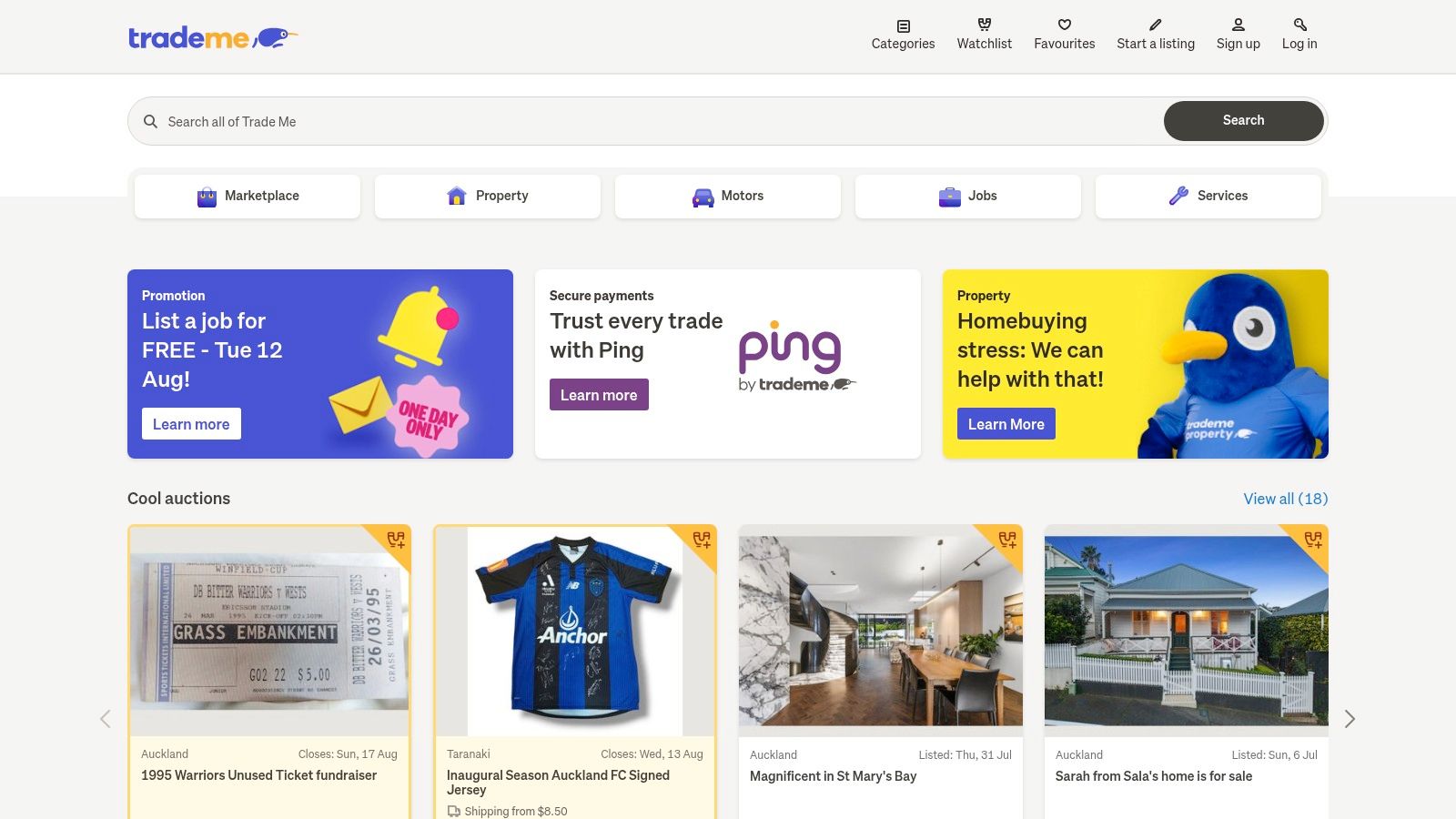Image resolution: width=1456 pixels, height=819 pixels.
Task: Click the Log in key icon
Action: click(1299, 25)
